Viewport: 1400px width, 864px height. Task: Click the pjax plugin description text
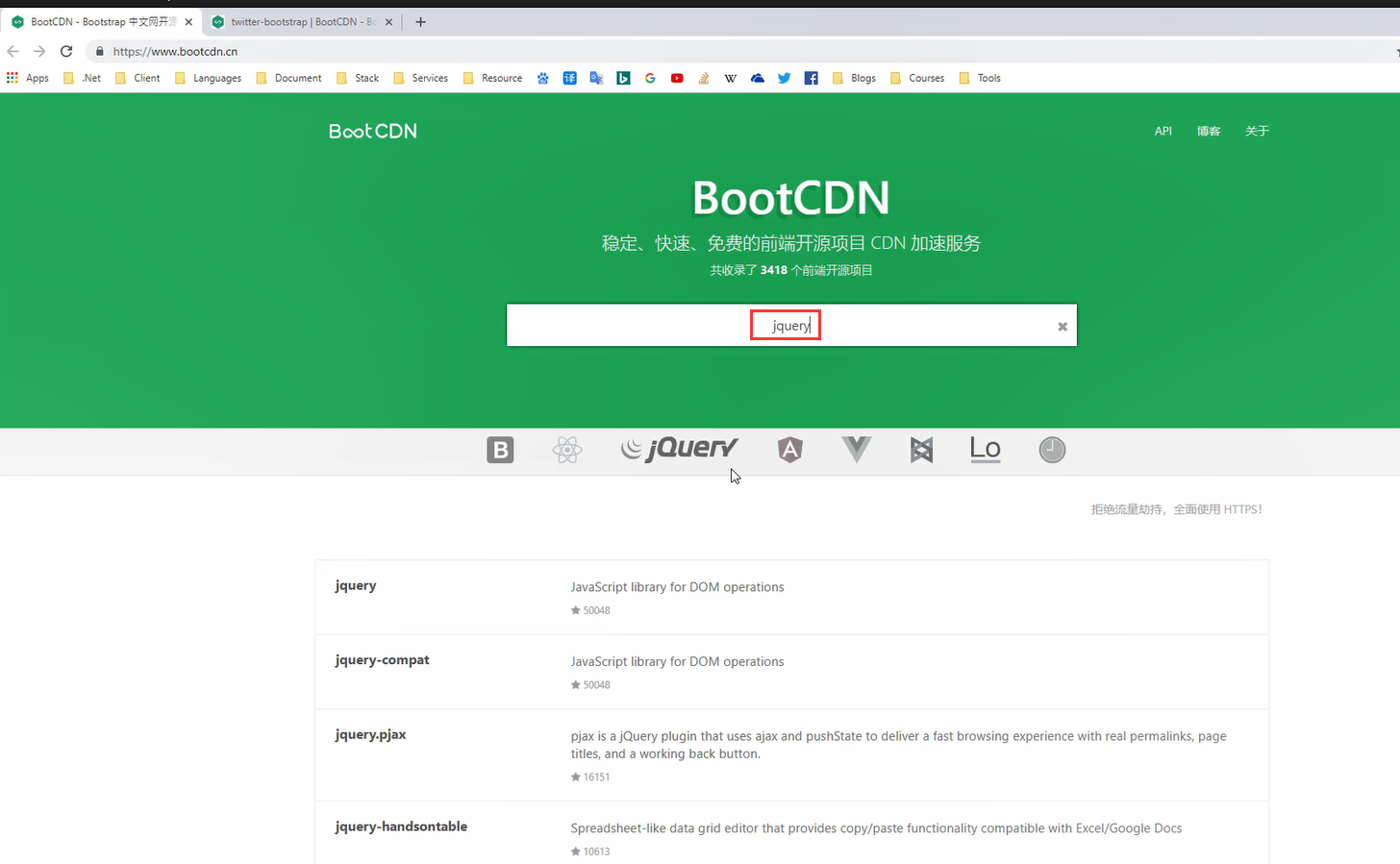pos(898,745)
